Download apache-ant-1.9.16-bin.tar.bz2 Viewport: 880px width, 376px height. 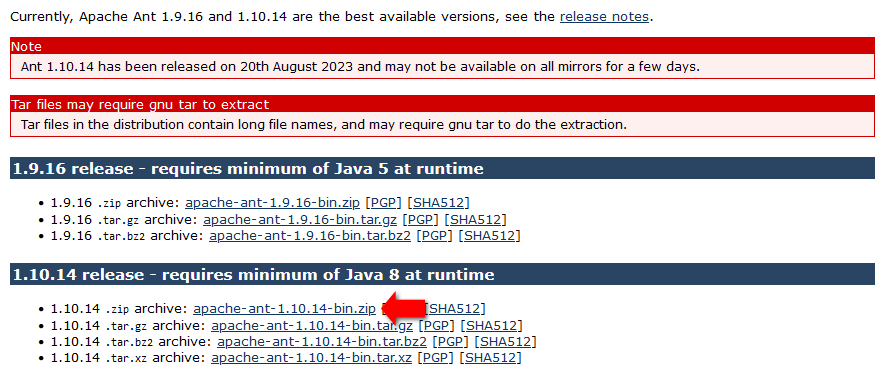[310, 236]
